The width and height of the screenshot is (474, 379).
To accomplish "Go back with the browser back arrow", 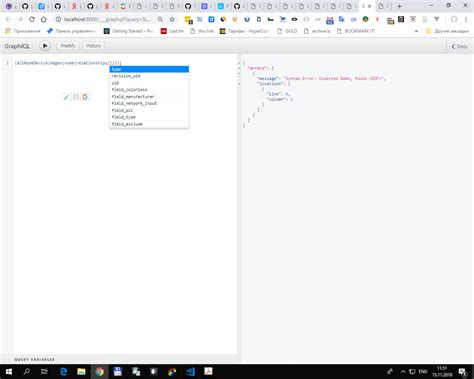I will [x=8, y=19].
